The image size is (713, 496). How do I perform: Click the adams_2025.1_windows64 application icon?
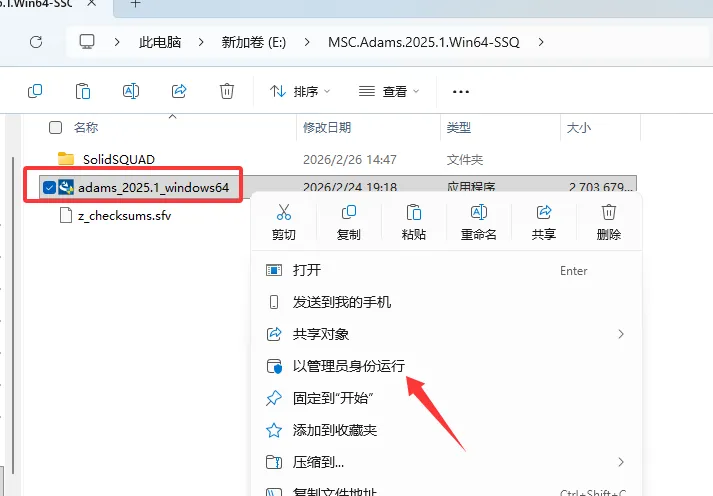point(66,187)
